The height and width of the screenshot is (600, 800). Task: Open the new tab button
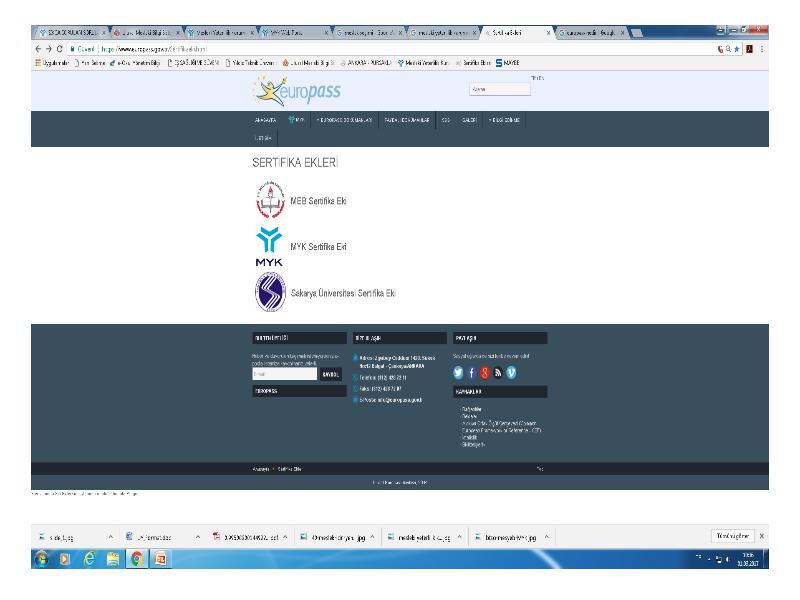coord(636,33)
